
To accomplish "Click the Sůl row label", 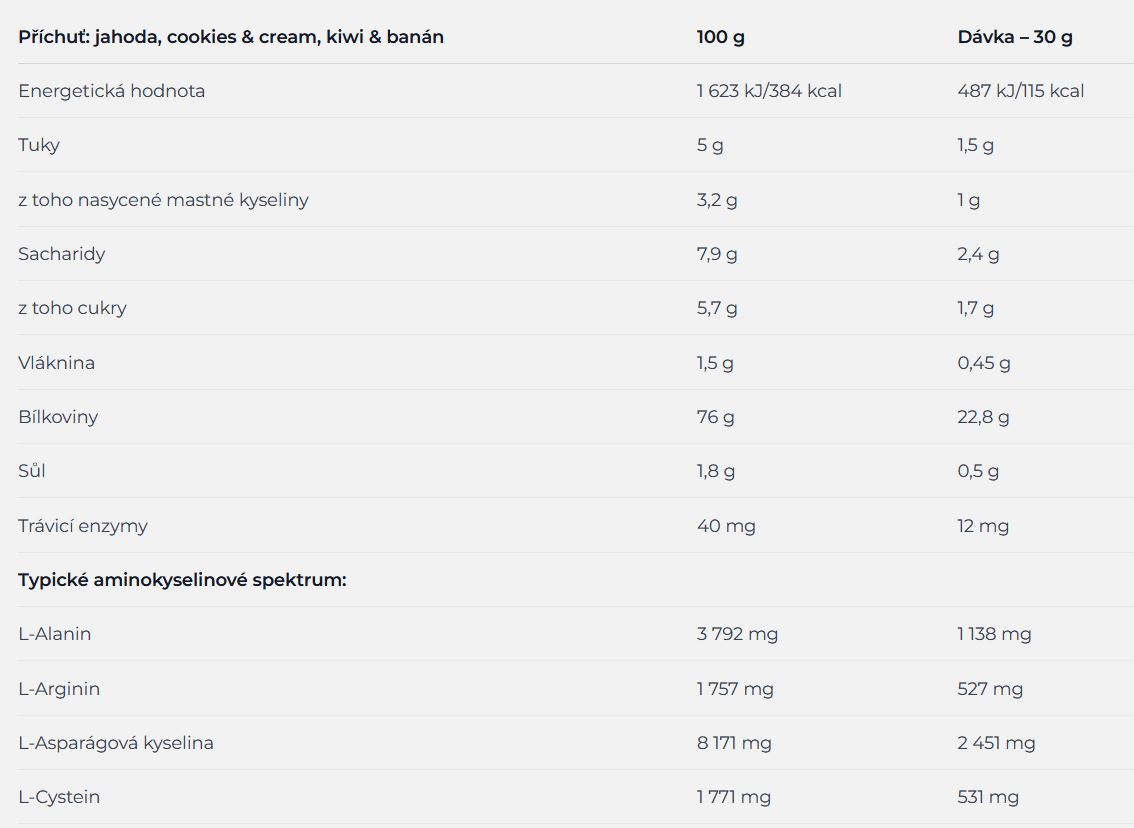I will [x=32, y=471].
